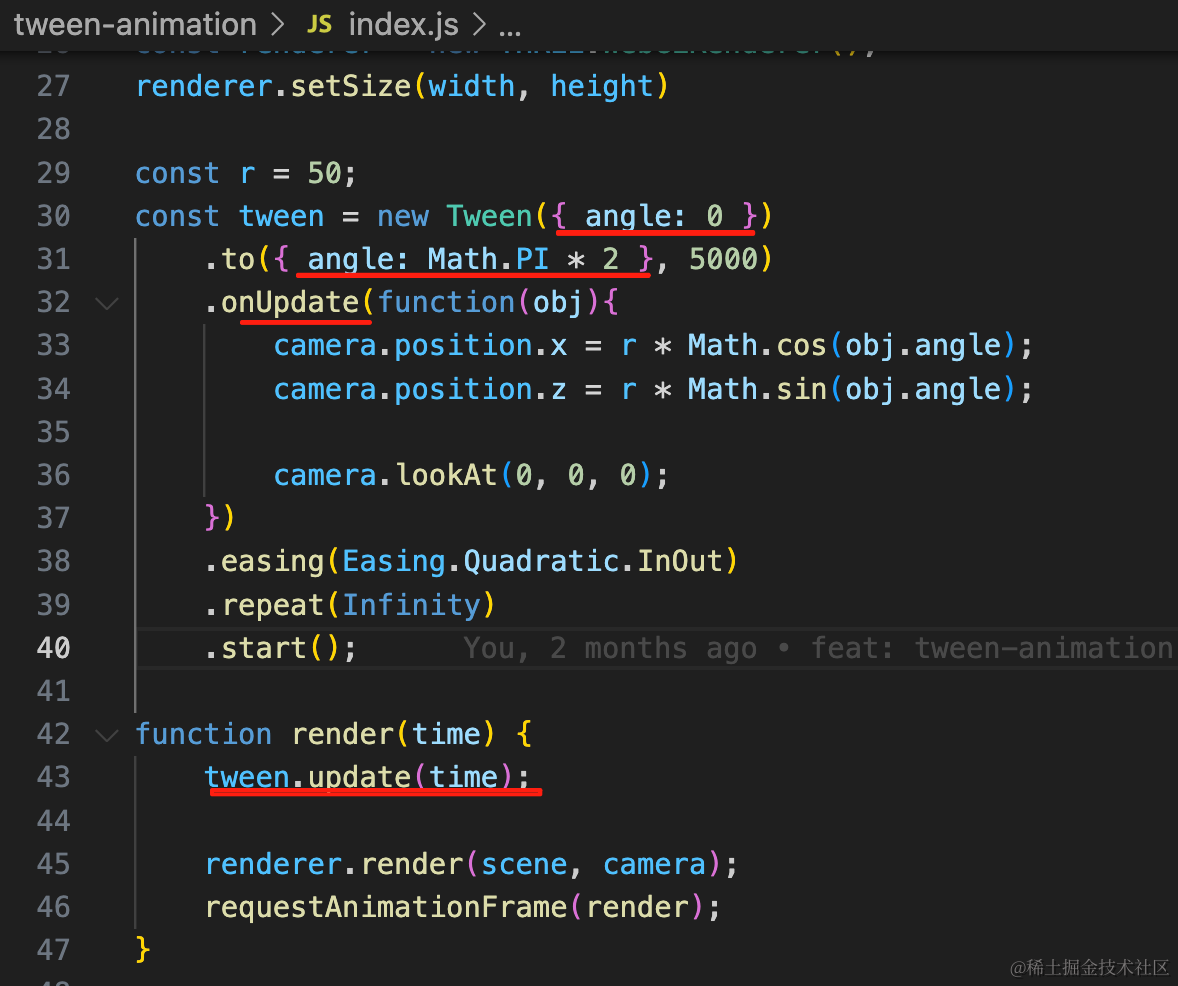The height and width of the screenshot is (986, 1178).
Task: Click requestAnimationFrame(render) call
Action: pyautogui.click(x=463, y=907)
